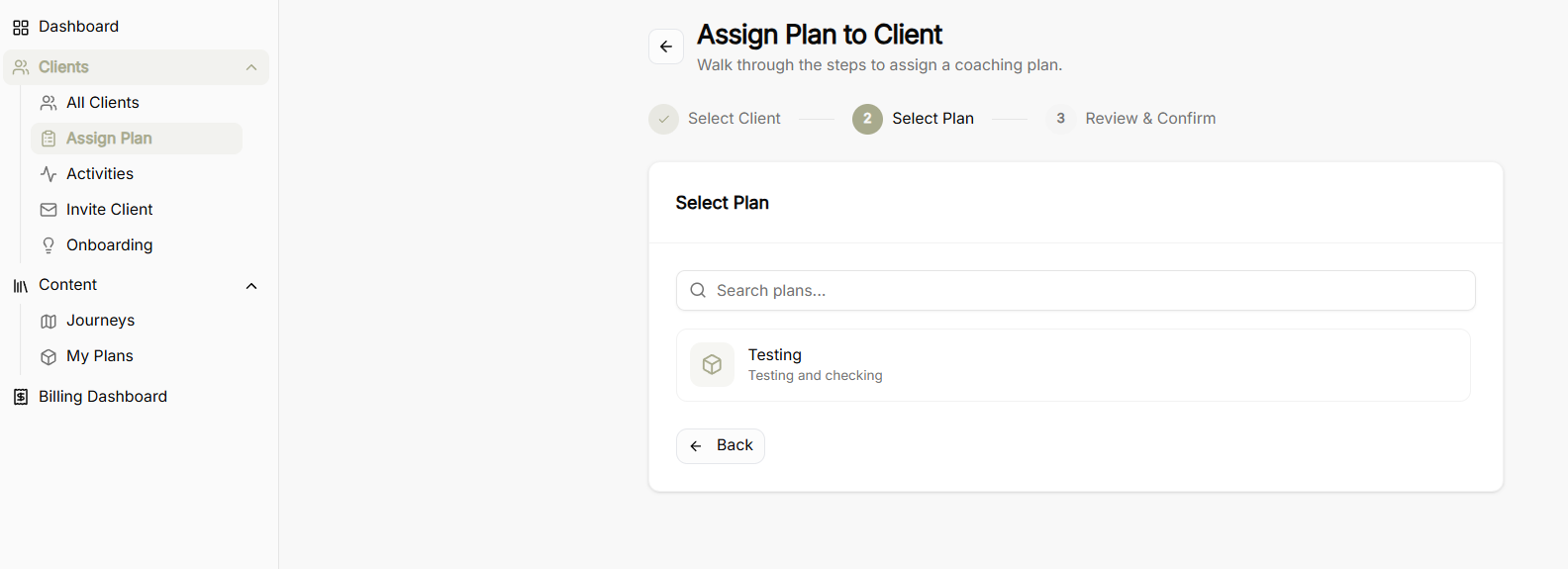Click the Onboarding lightbulb icon
Screen dimensions: 1568x569
49,245
